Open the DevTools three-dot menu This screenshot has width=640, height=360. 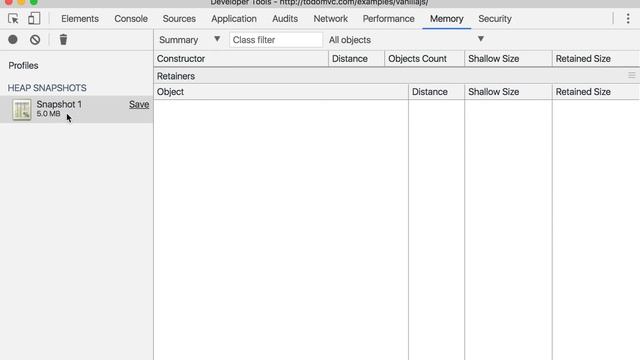[x=628, y=18]
